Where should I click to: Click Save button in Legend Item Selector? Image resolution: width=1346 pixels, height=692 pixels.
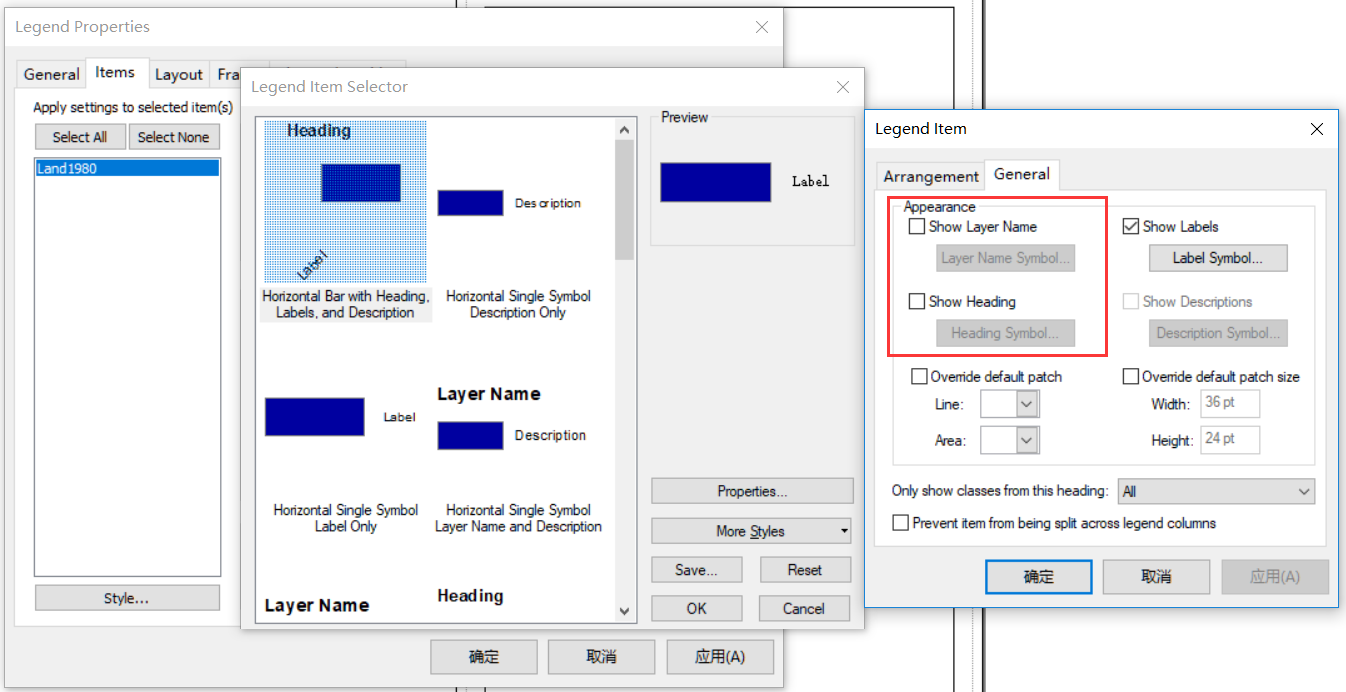pos(697,570)
